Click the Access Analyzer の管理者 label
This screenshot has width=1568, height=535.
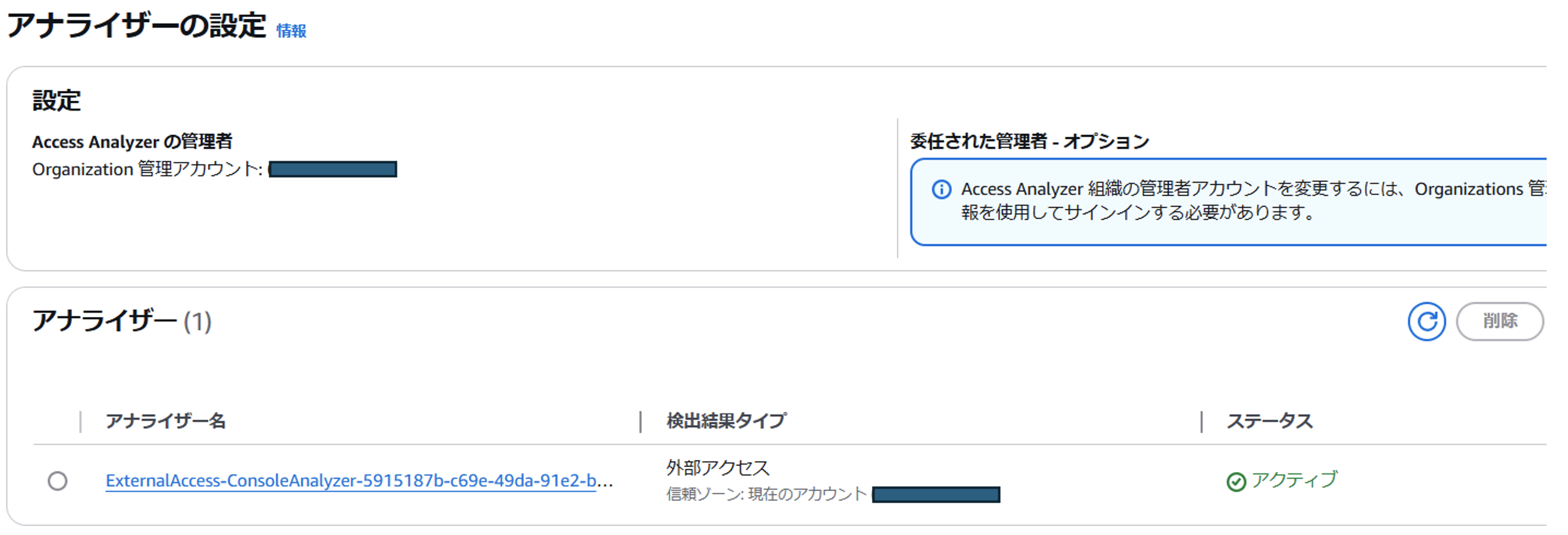point(132,142)
